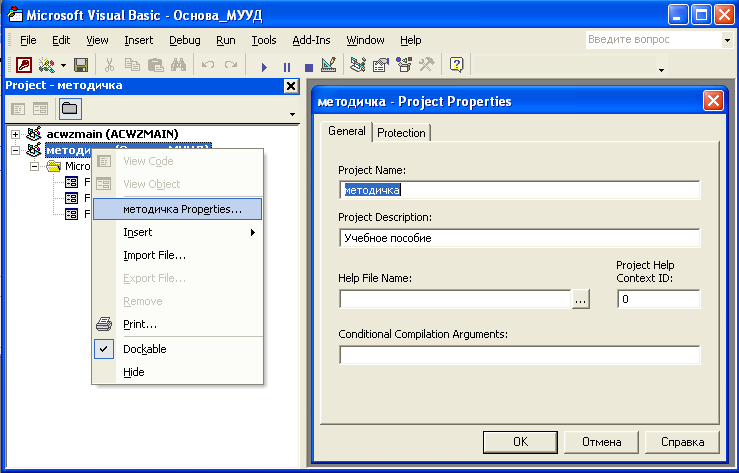Open Find with the binoculars icon
Image resolution: width=739 pixels, height=473 pixels.
(179, 65)
